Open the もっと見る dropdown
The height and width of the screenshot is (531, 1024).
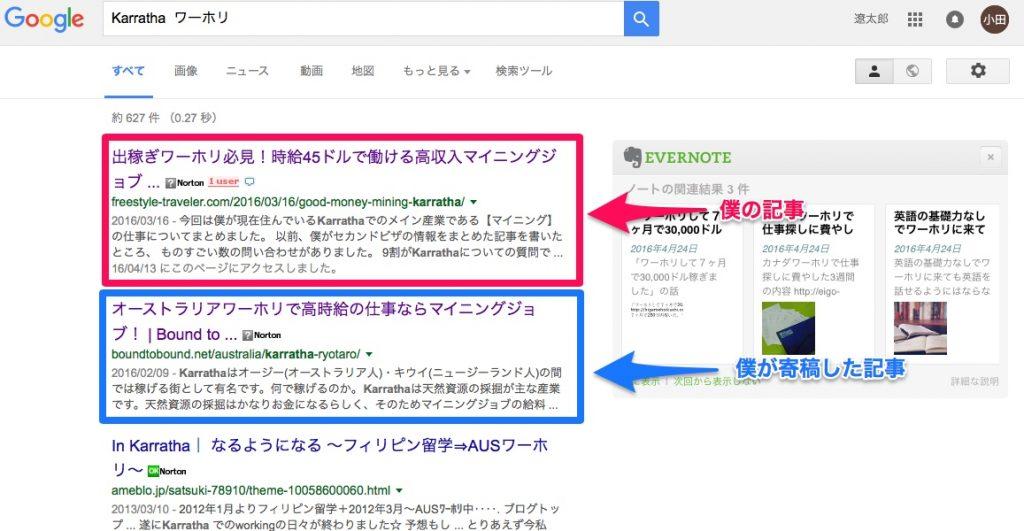point(436,71)
